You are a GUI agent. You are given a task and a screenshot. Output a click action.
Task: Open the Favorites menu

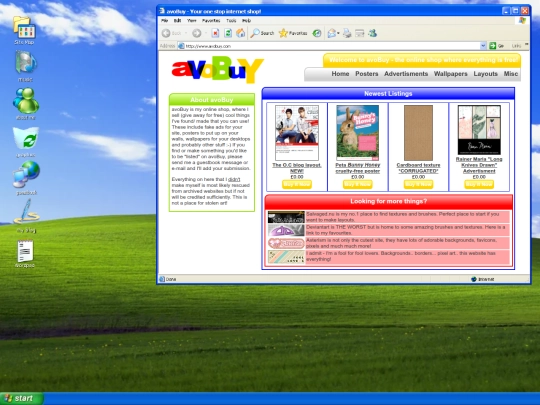point(211,21)
